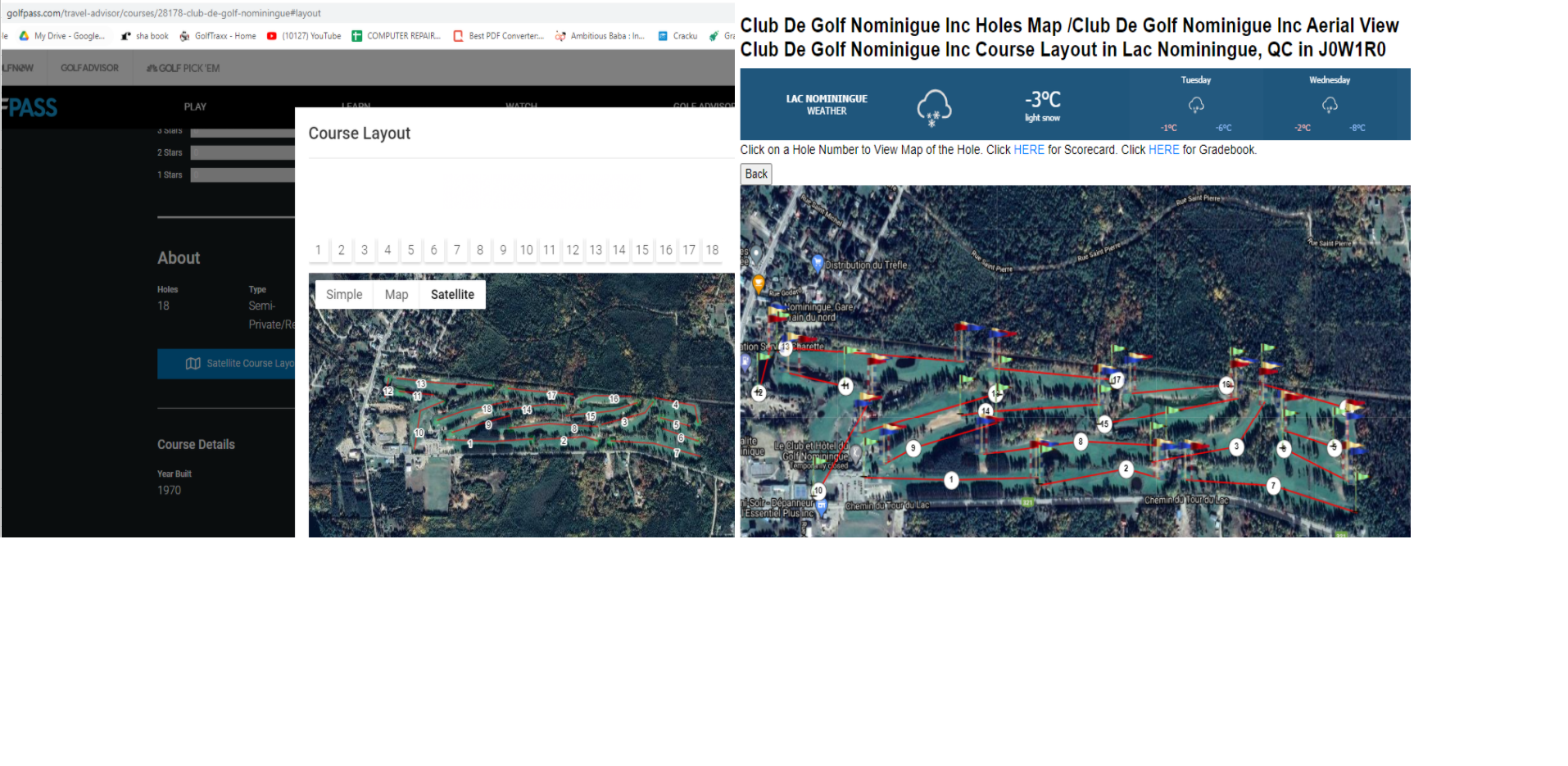Choose hole 15 button in Course Layout
The width and height of the screenshot is (1568, 766).
point(642,250)
